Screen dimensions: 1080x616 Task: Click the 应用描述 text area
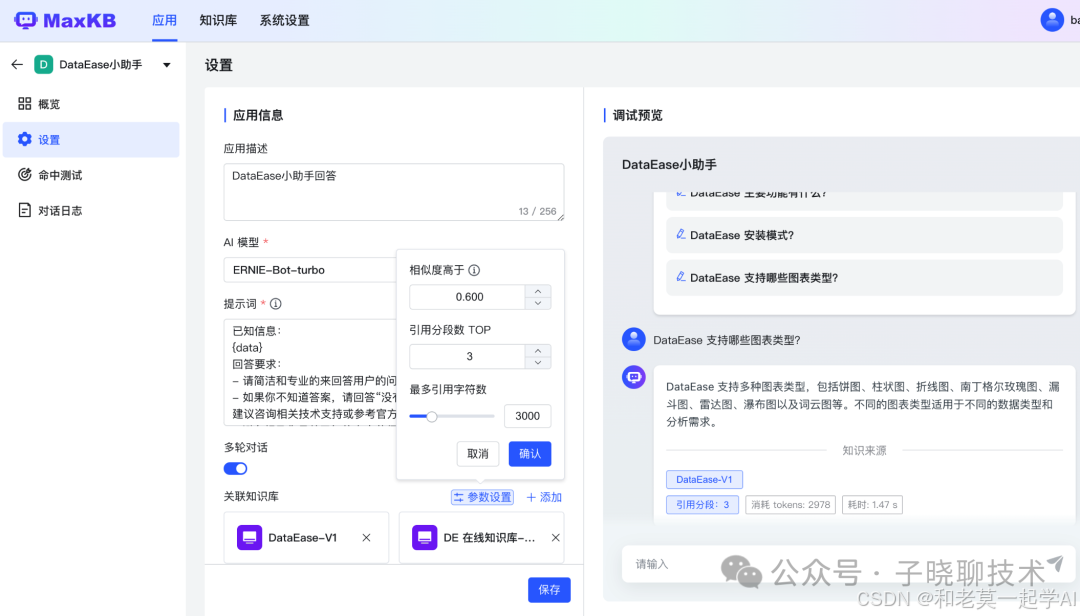point(393,192)
